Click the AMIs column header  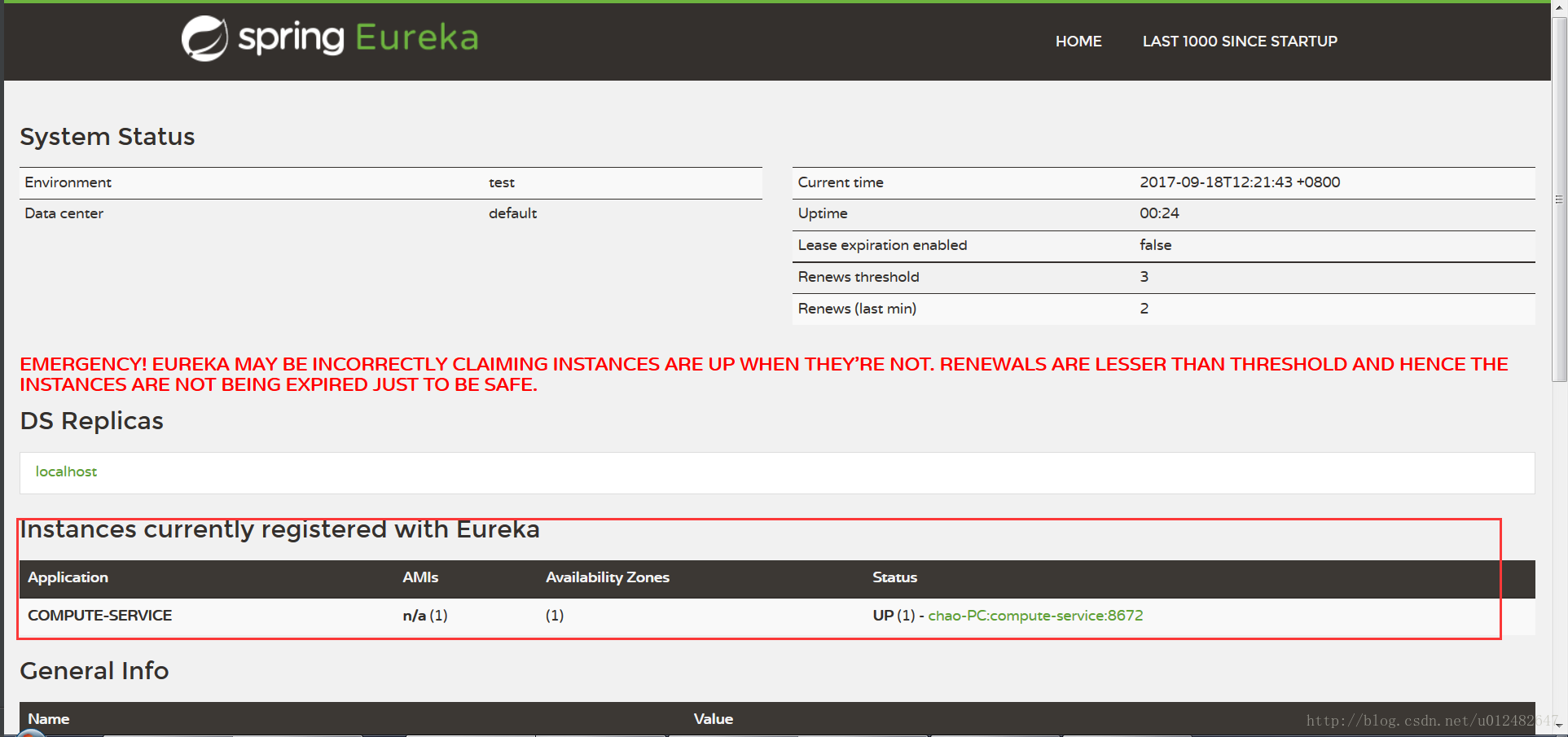click(x=420, y=577)
